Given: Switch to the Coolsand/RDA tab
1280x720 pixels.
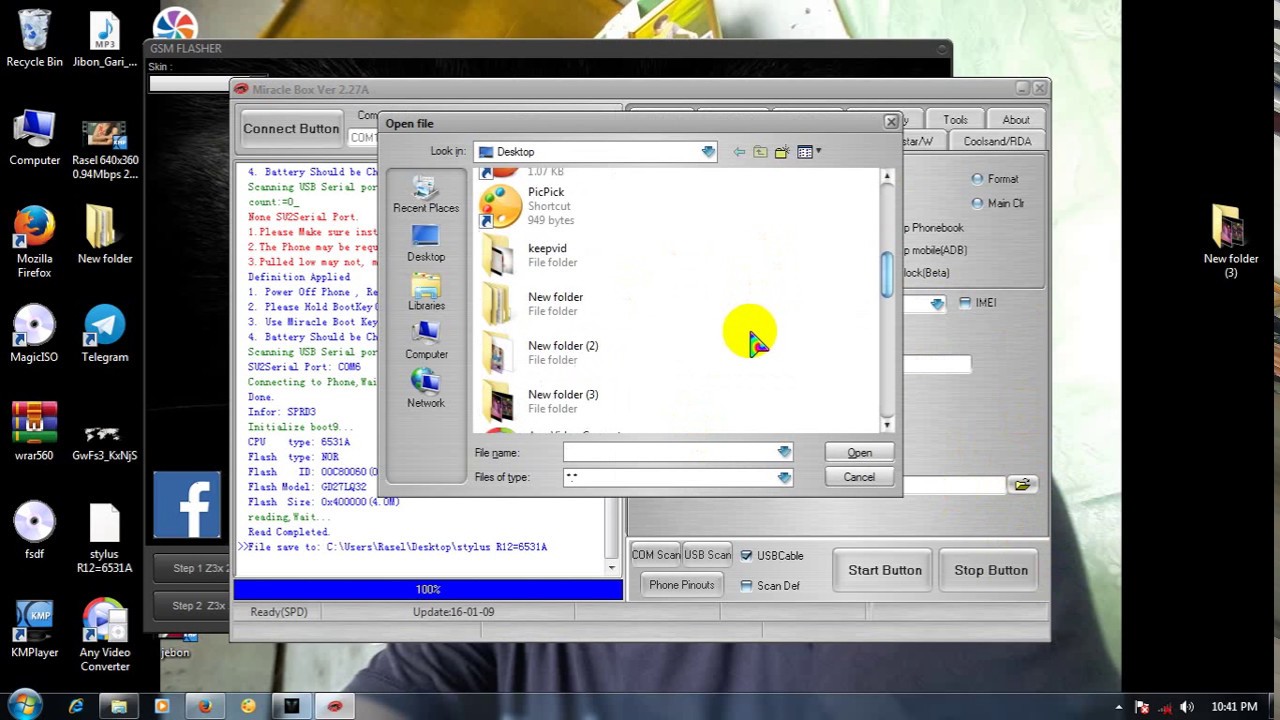Looking at the screenshot, I should point(997,142).
